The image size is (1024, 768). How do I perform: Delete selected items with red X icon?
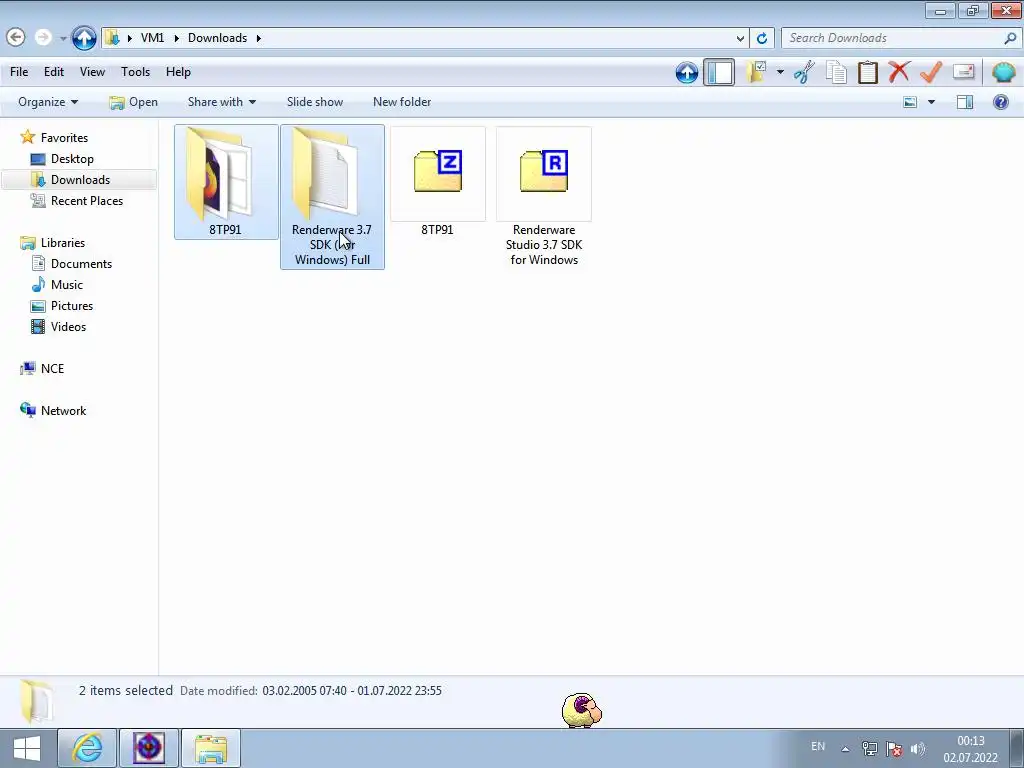(899, 71)
